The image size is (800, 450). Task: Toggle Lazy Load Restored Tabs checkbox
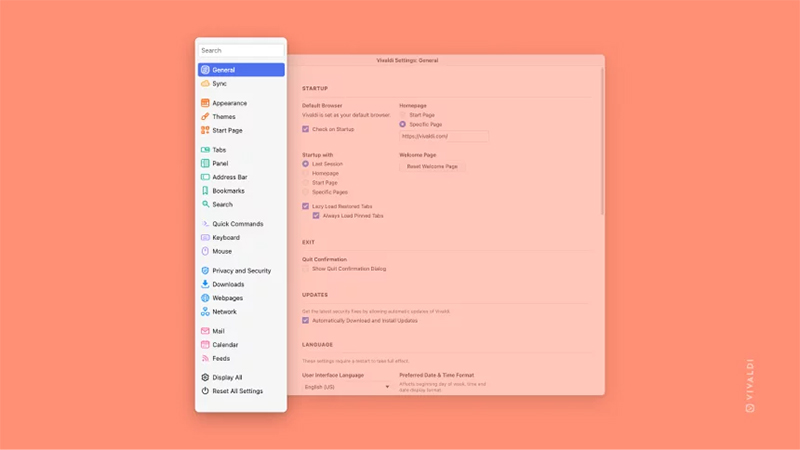click(306, 206)
